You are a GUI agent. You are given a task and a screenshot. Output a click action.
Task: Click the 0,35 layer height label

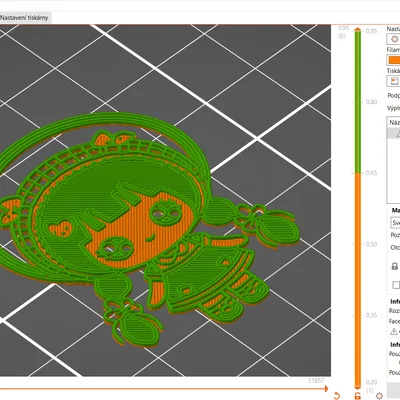coord(371,315)
